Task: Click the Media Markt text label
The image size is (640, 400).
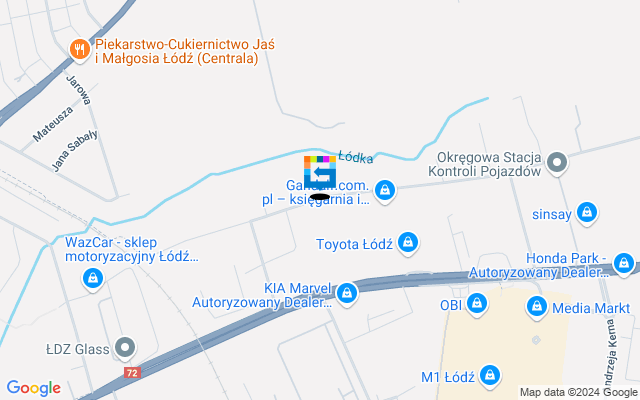Action: tap(591, 308)
